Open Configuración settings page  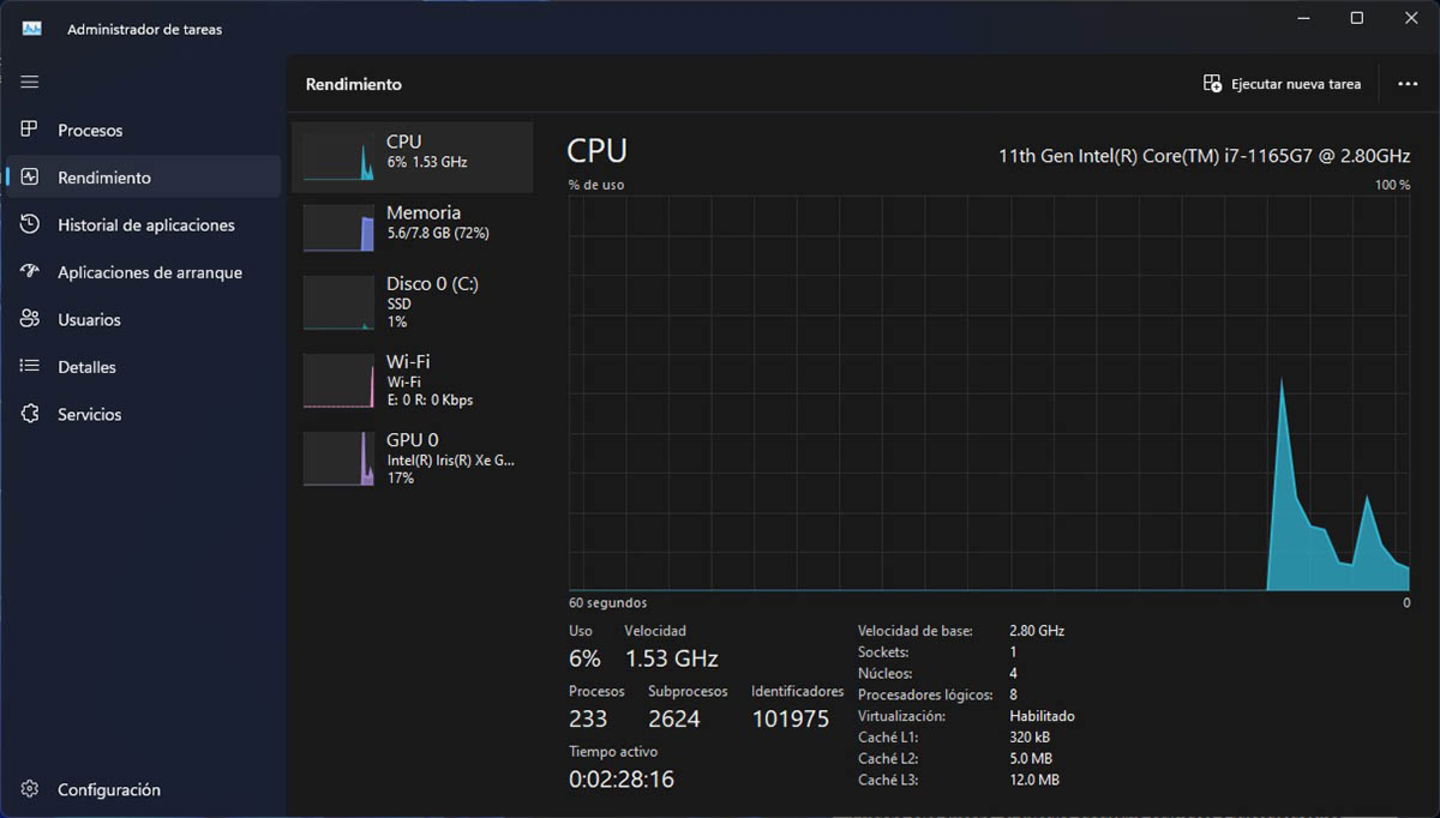143,789
